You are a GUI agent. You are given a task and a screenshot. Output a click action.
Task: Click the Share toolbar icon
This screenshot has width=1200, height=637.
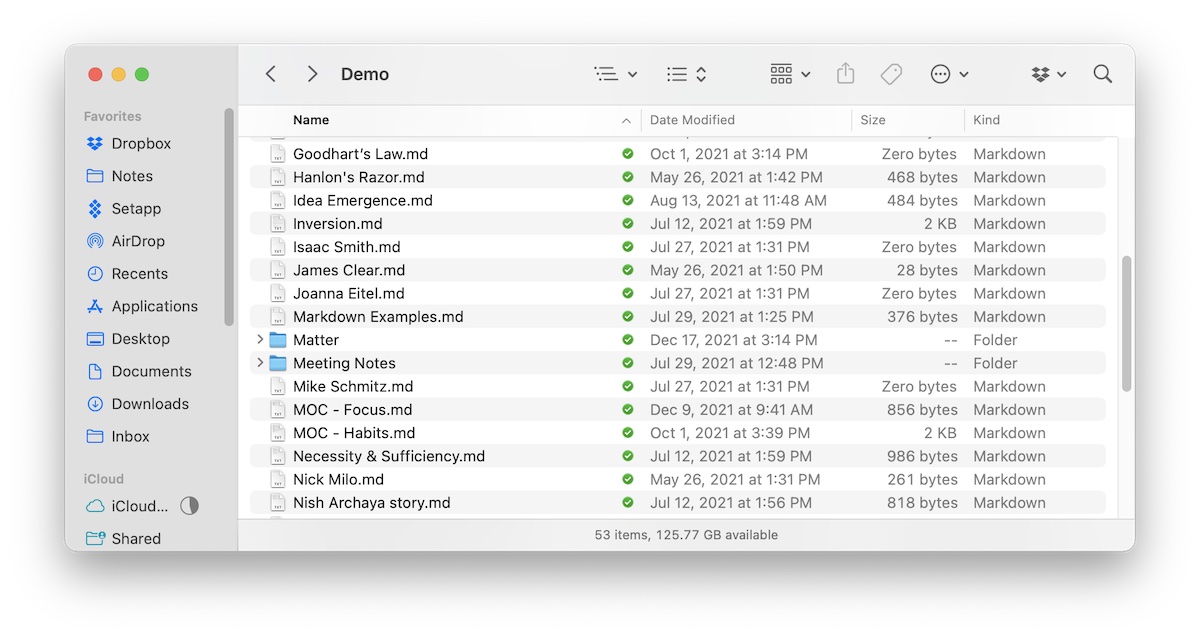[846, 74]
